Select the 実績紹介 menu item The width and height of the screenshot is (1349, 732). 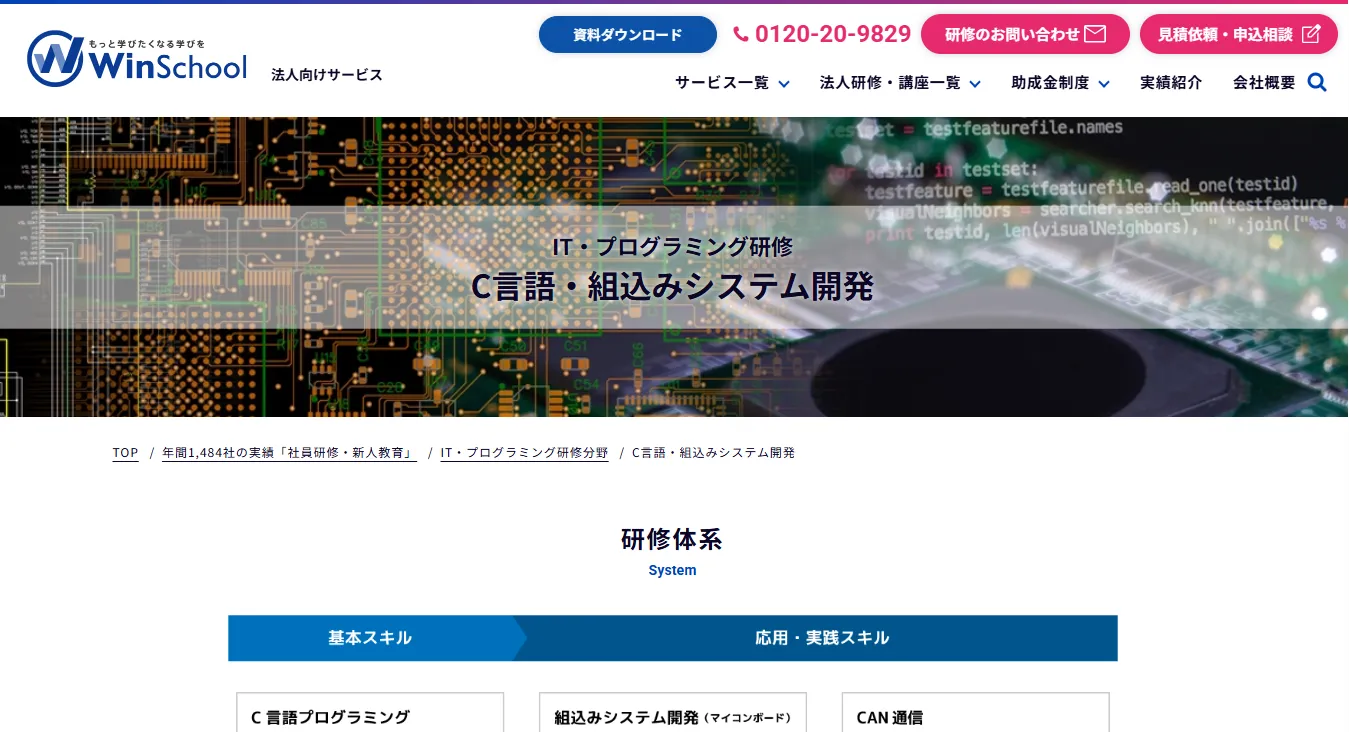[1171, 83]
